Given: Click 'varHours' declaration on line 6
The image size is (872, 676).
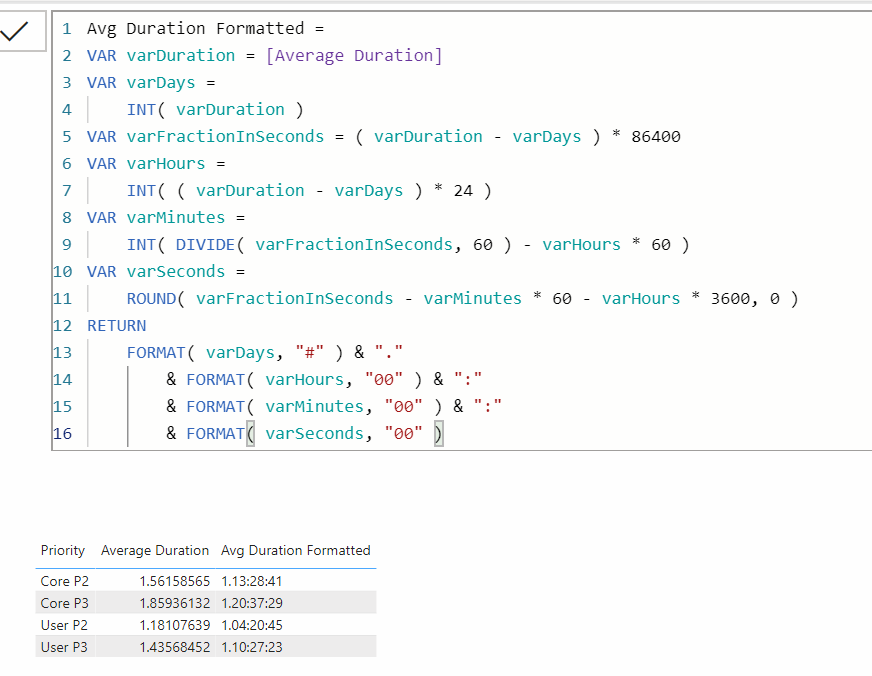Looking at the screenshot, I should pos(166,164).
